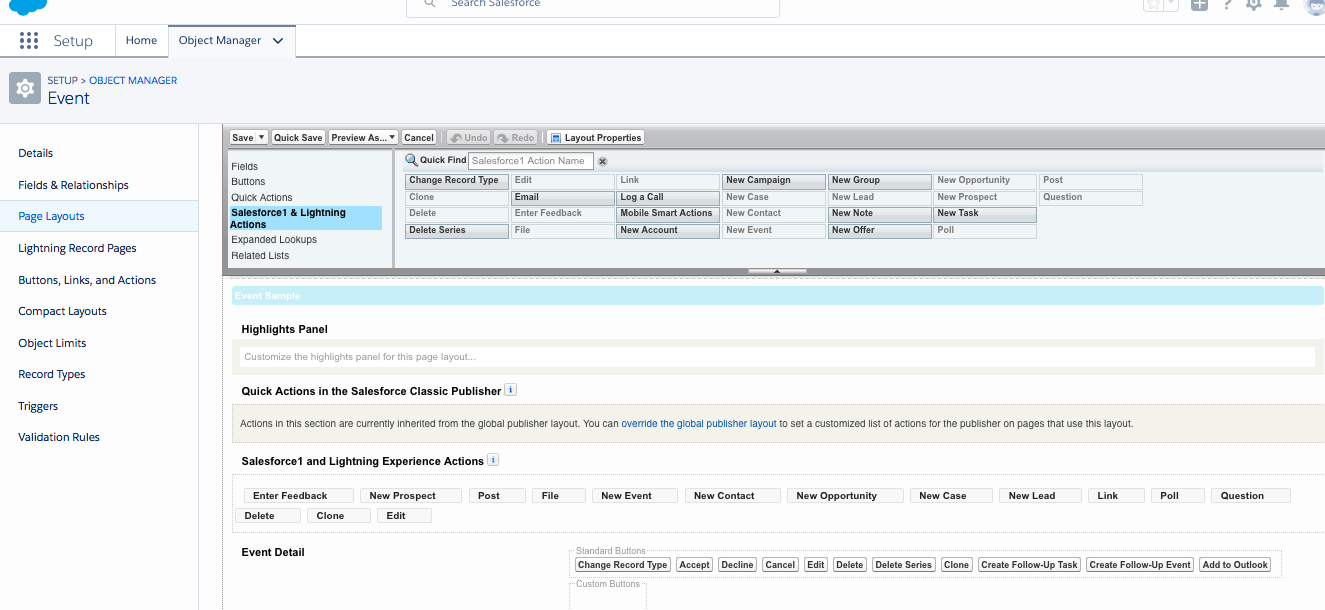1325x610 pixels.
Task: Open the setup gear icon in header
Action: coord(1254,4)
